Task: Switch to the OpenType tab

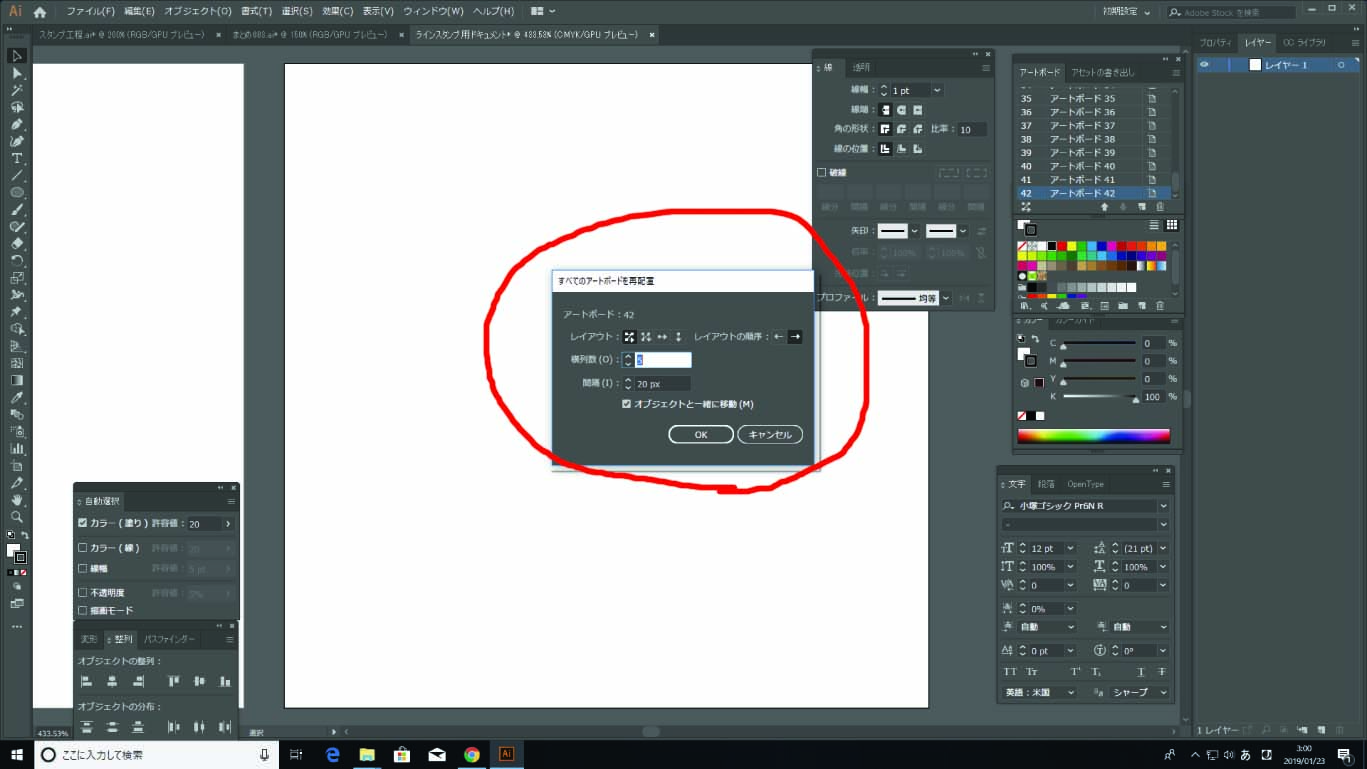Action: 1085,484
